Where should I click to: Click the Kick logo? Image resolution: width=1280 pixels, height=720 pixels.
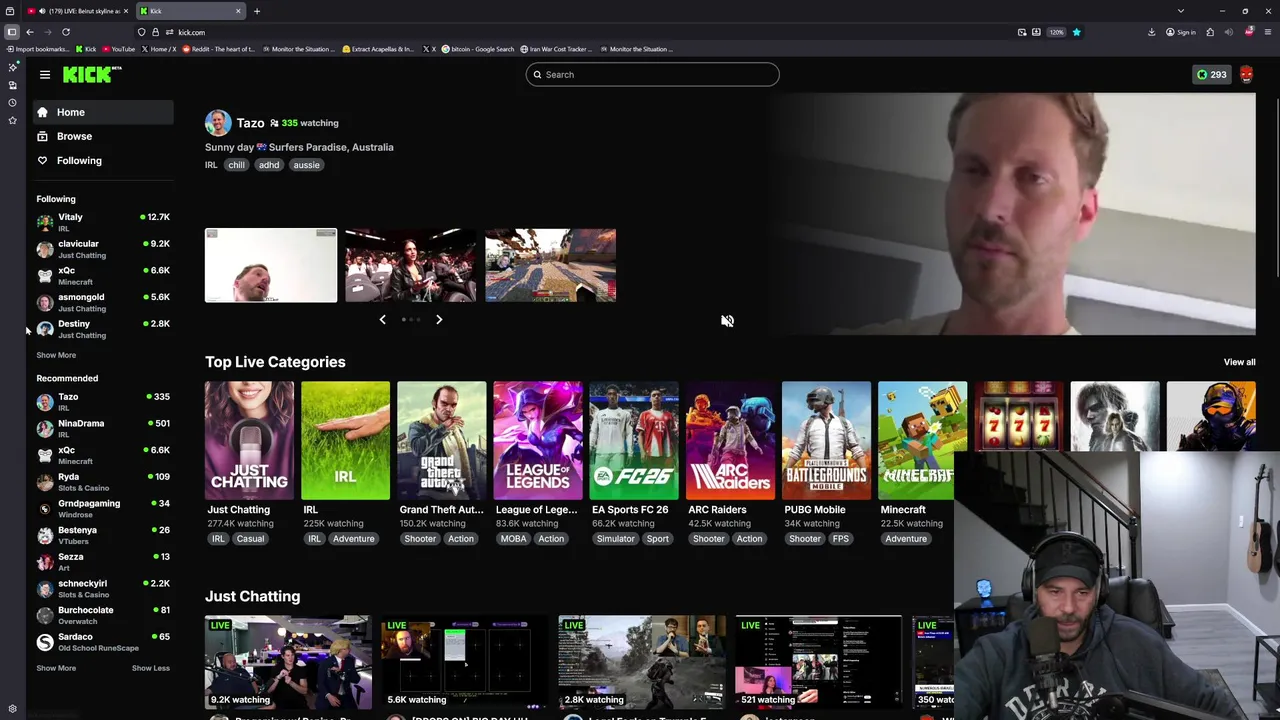(x=91, y=74)
